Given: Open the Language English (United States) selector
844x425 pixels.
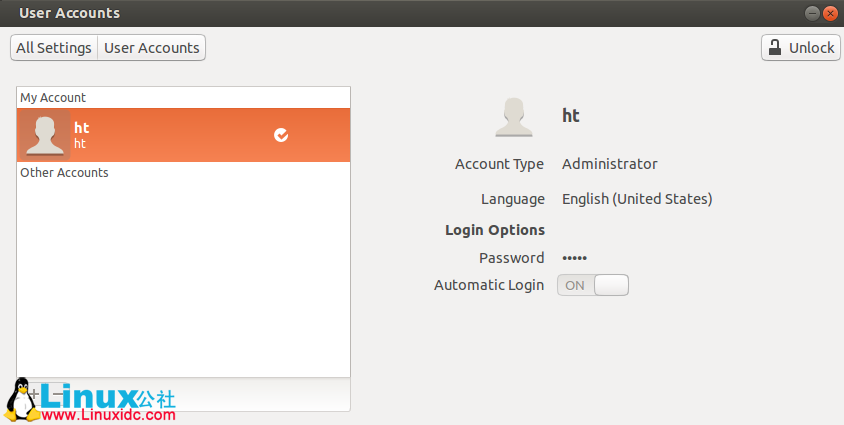Looking at the screenshot, I should [637, 199].
